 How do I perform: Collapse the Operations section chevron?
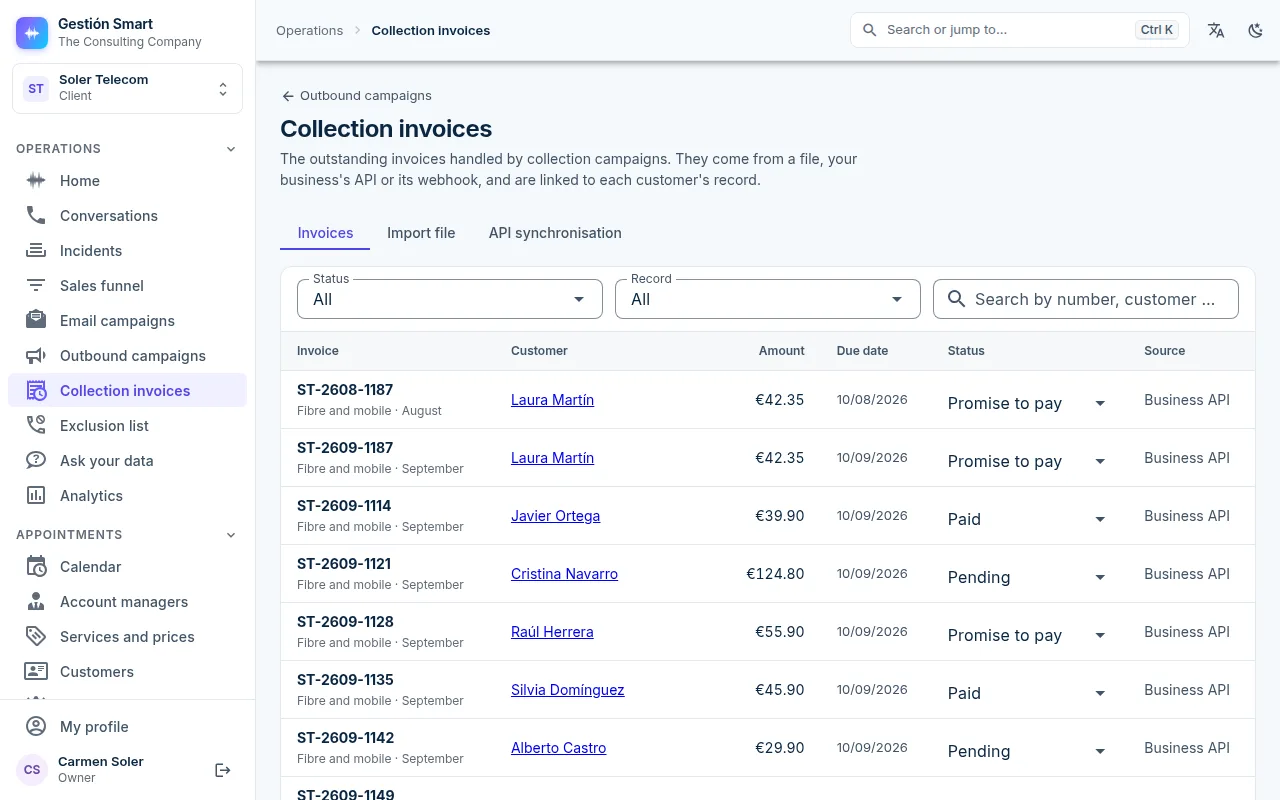coord(231,149)
